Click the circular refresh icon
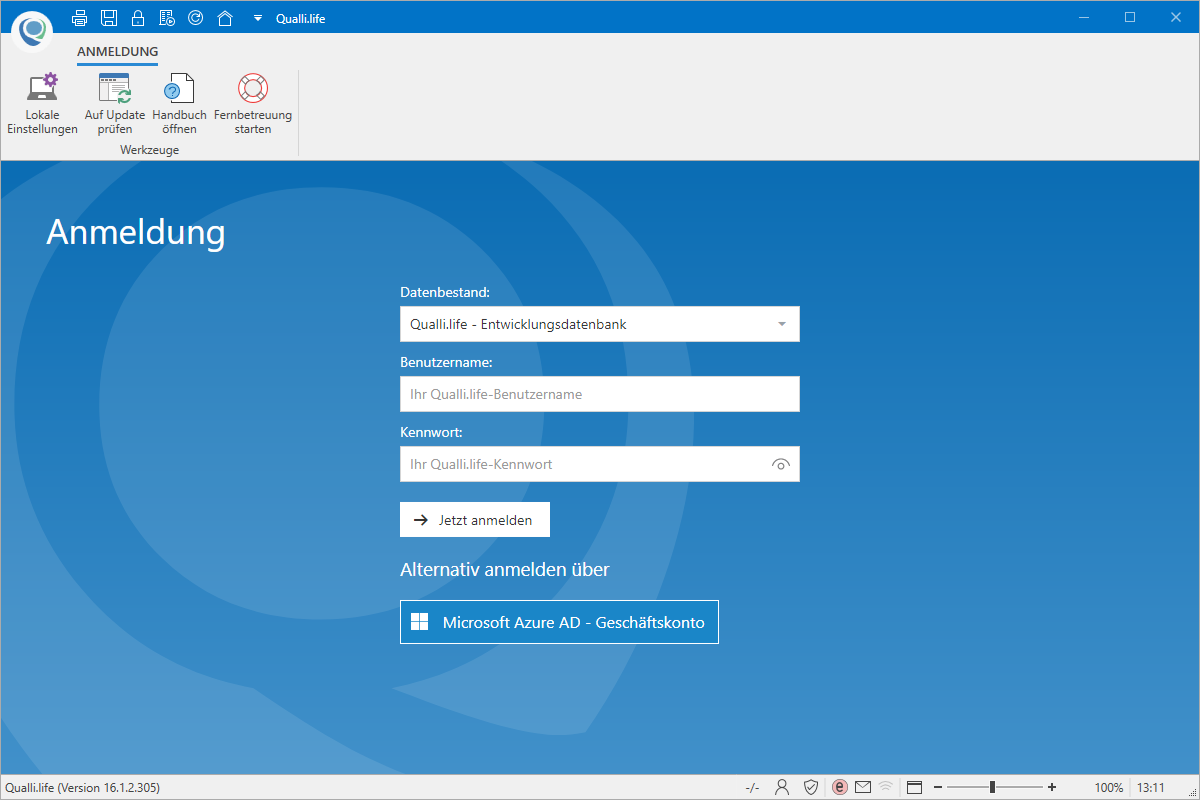Image resolution: width=1200 pixels, height=800 pixels. 196,17
